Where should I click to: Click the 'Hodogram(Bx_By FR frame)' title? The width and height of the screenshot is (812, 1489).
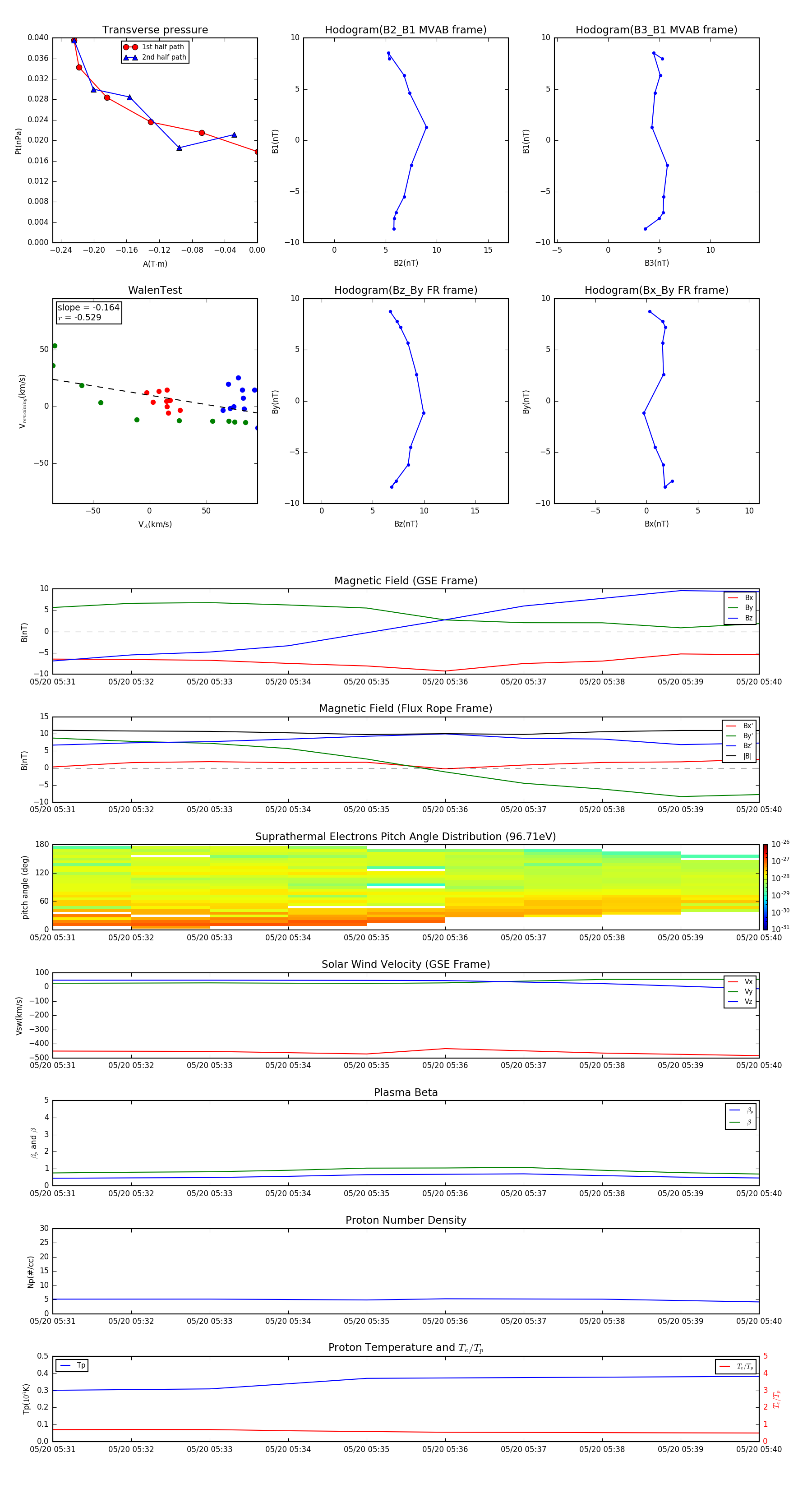tap(656, 290)
